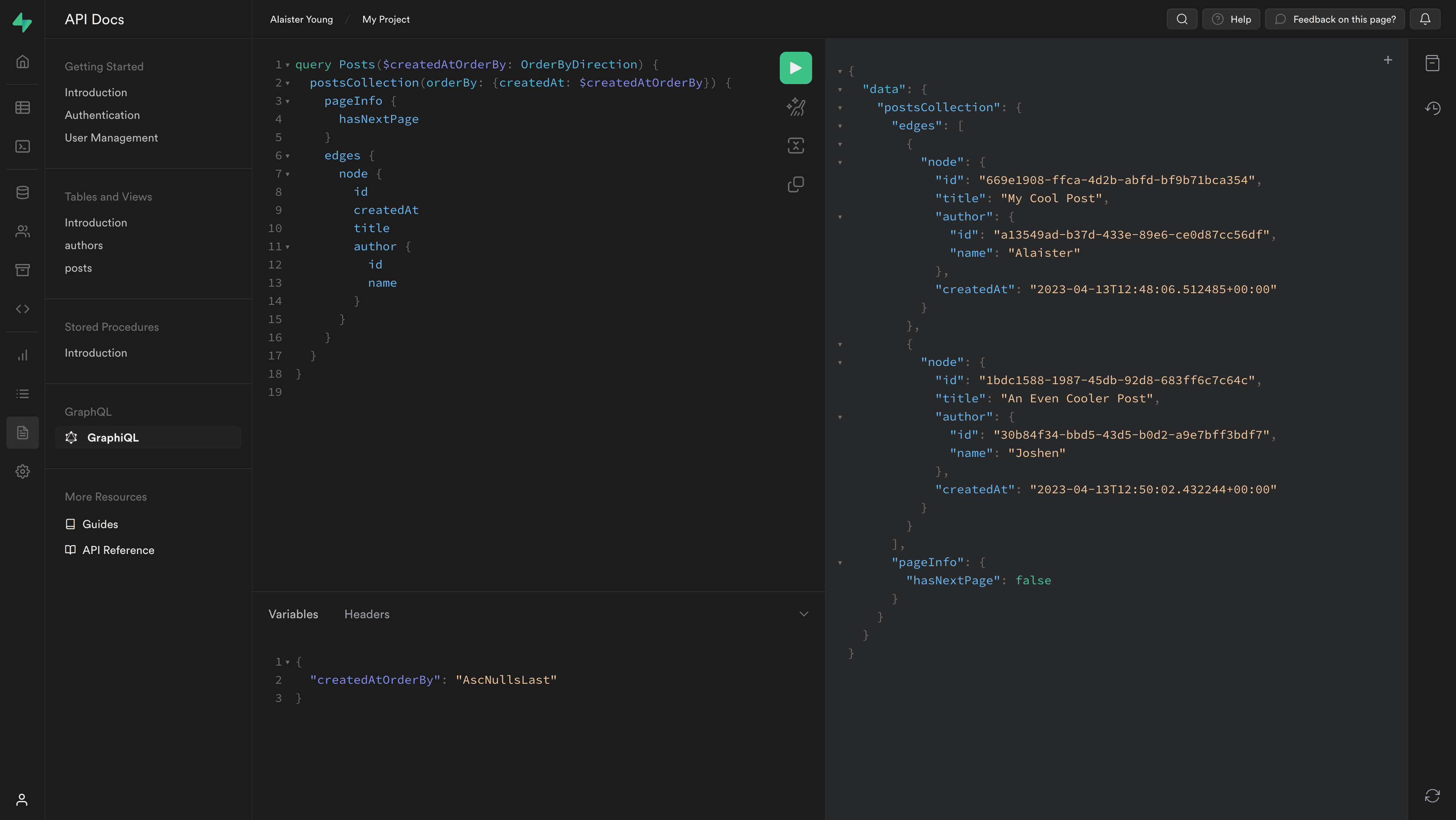
Task: Open the Authentication docs page
Action: (x=102, y=115)
